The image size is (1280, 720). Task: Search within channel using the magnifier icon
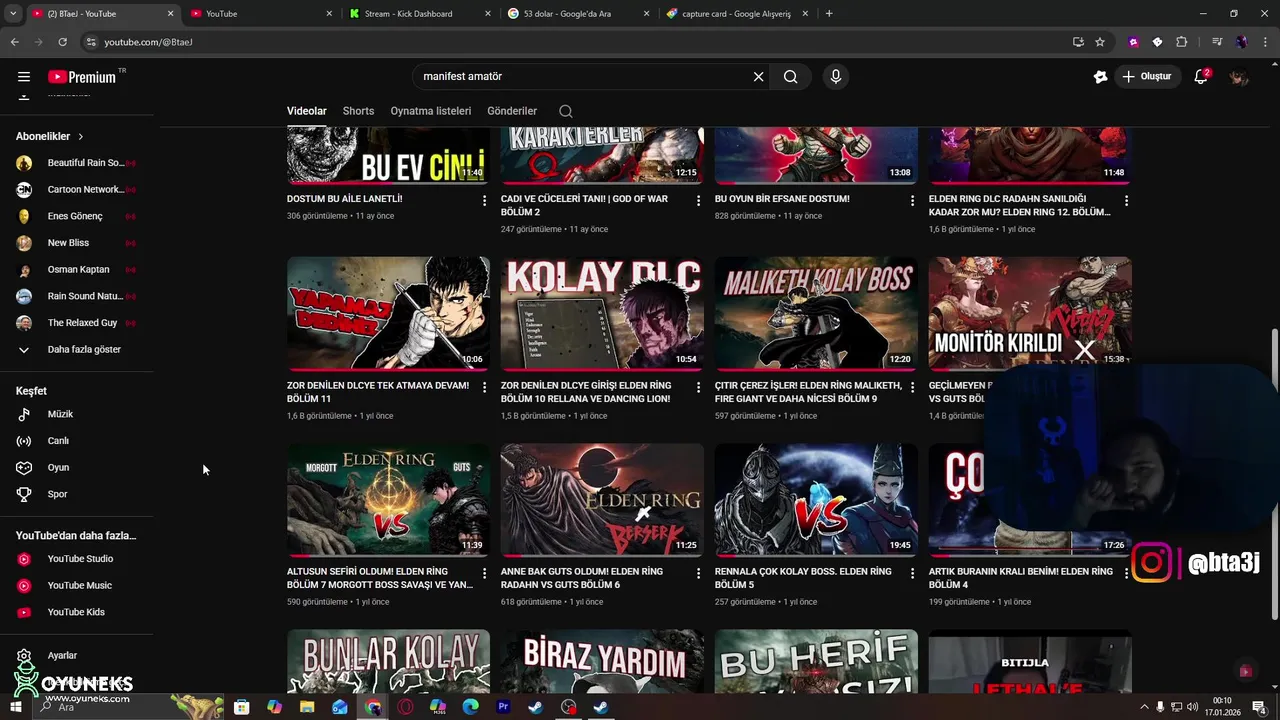click(566, 111)
